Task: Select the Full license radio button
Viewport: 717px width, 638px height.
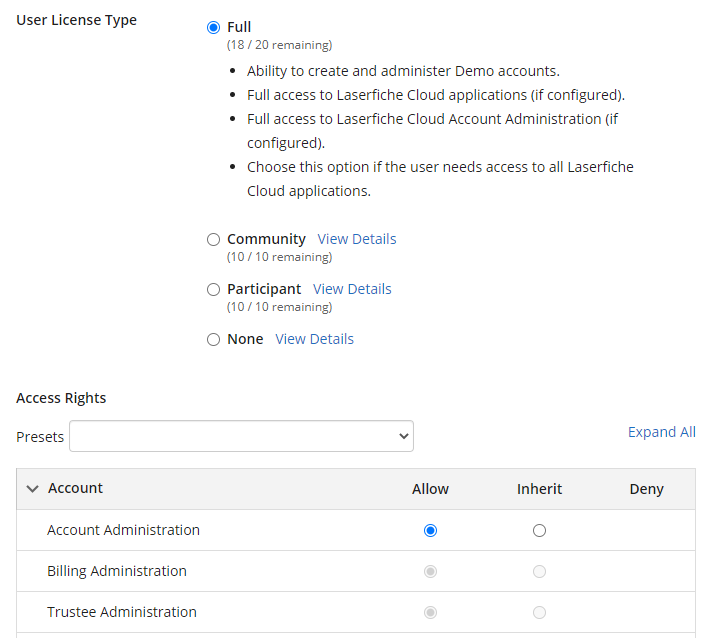Action: click(x=213, y=27)
